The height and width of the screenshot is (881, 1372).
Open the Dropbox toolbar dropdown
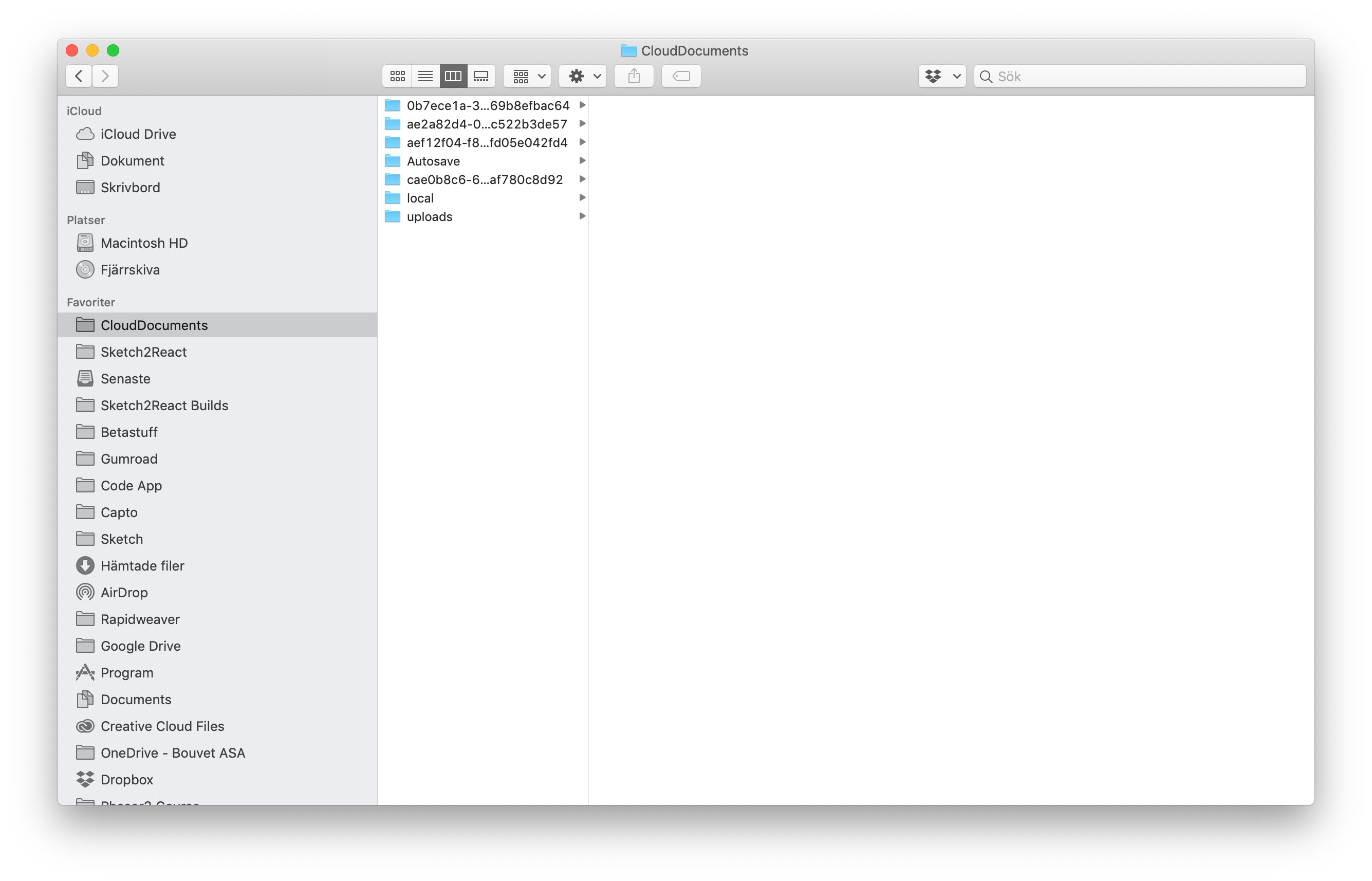point(941,76)
